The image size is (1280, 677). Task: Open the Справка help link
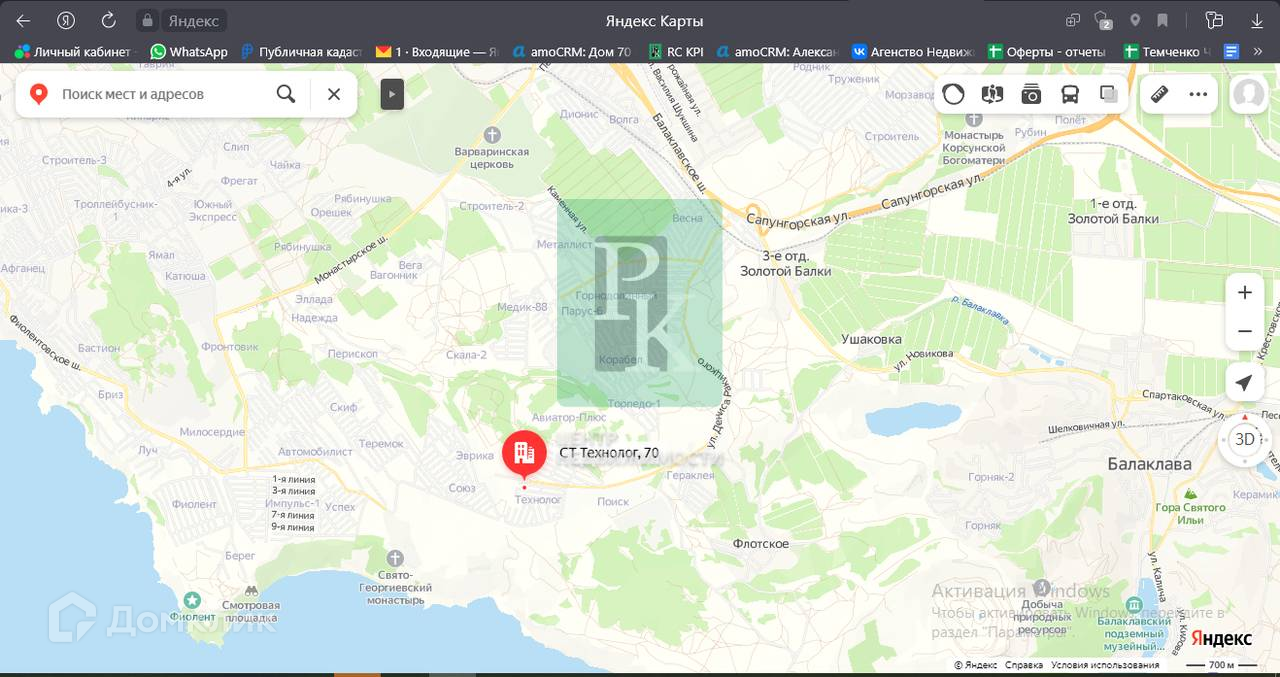coord(1024,665)
